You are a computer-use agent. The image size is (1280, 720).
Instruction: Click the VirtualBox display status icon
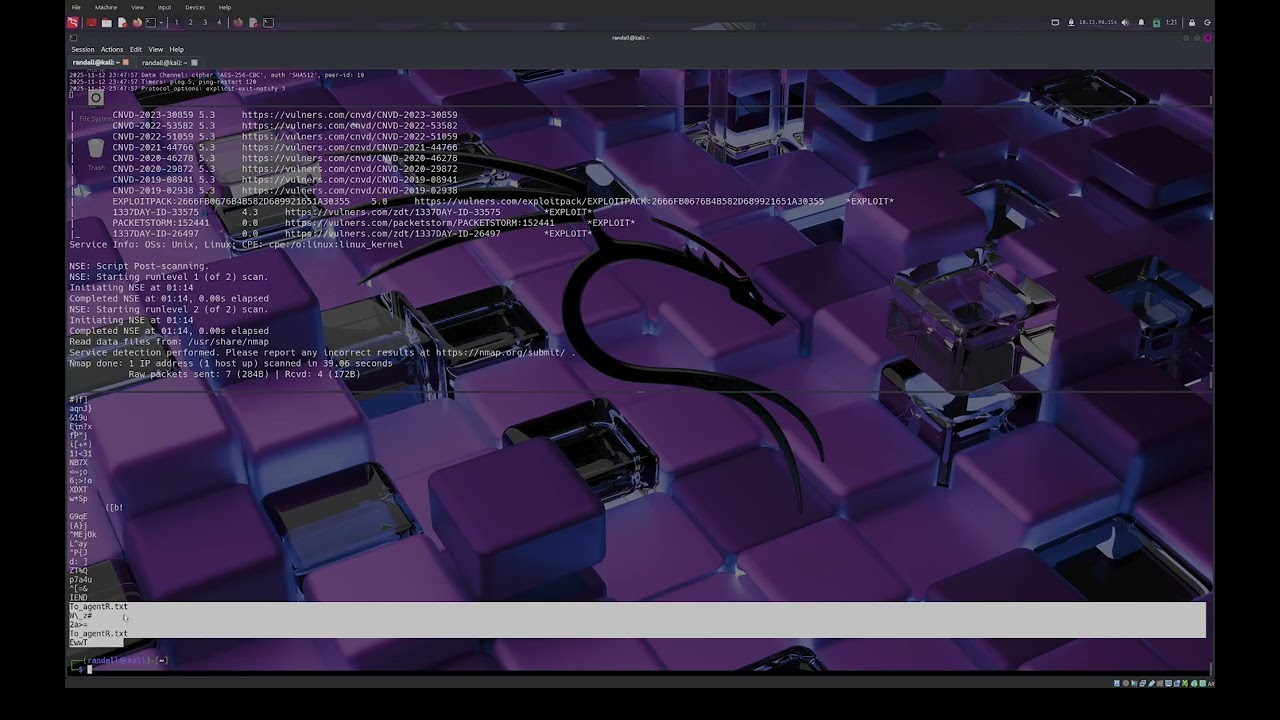pos(1168,683)
